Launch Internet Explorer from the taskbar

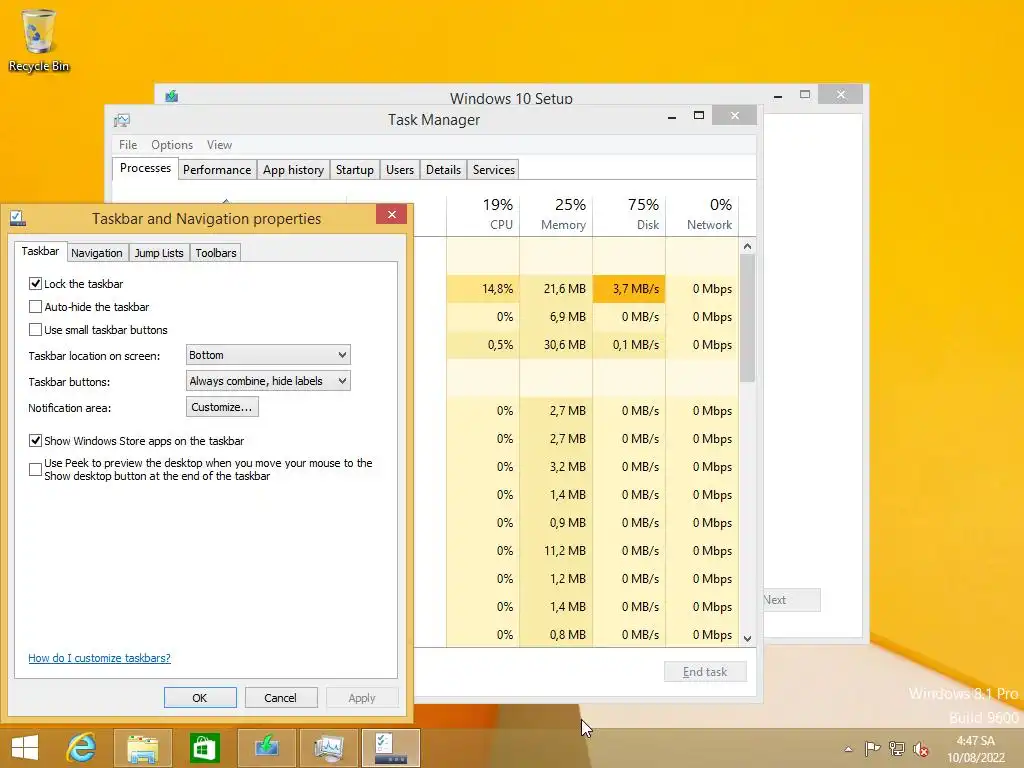click(81, 748)
